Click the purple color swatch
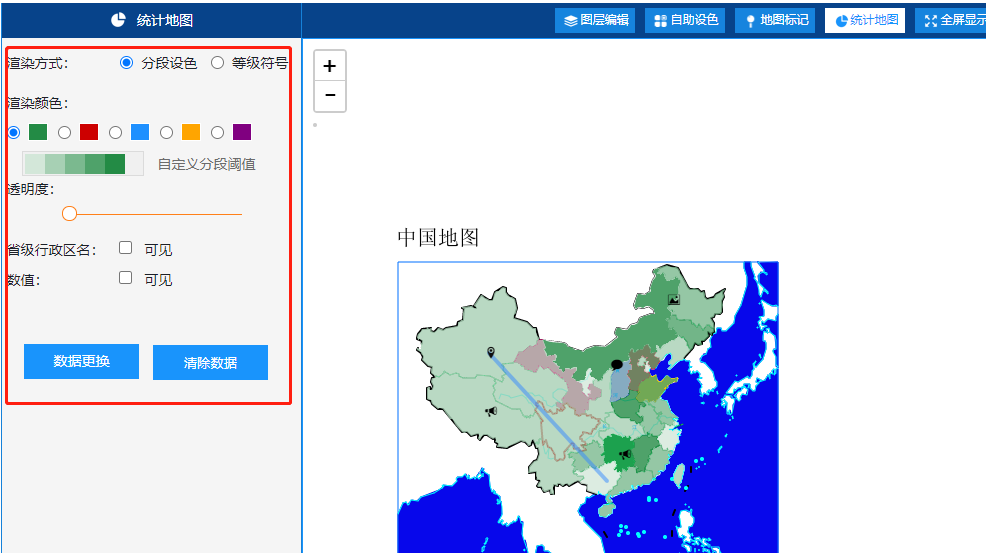 tap(241, 131)
